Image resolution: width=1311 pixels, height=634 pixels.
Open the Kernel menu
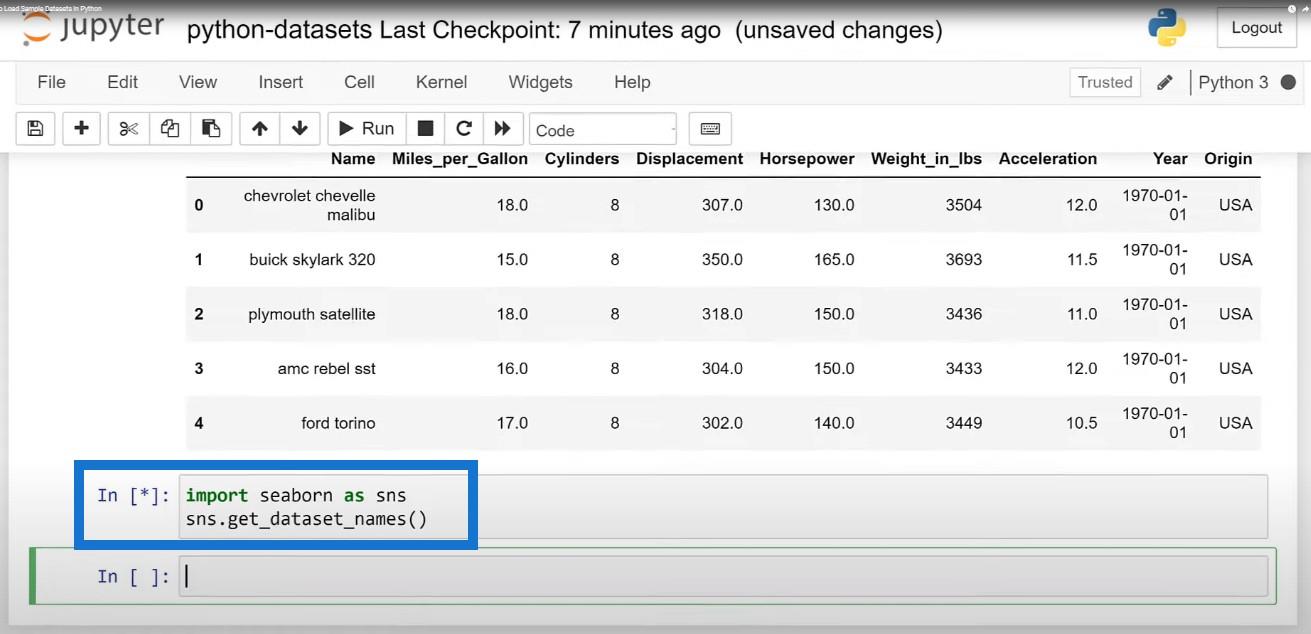coord(442,82)
